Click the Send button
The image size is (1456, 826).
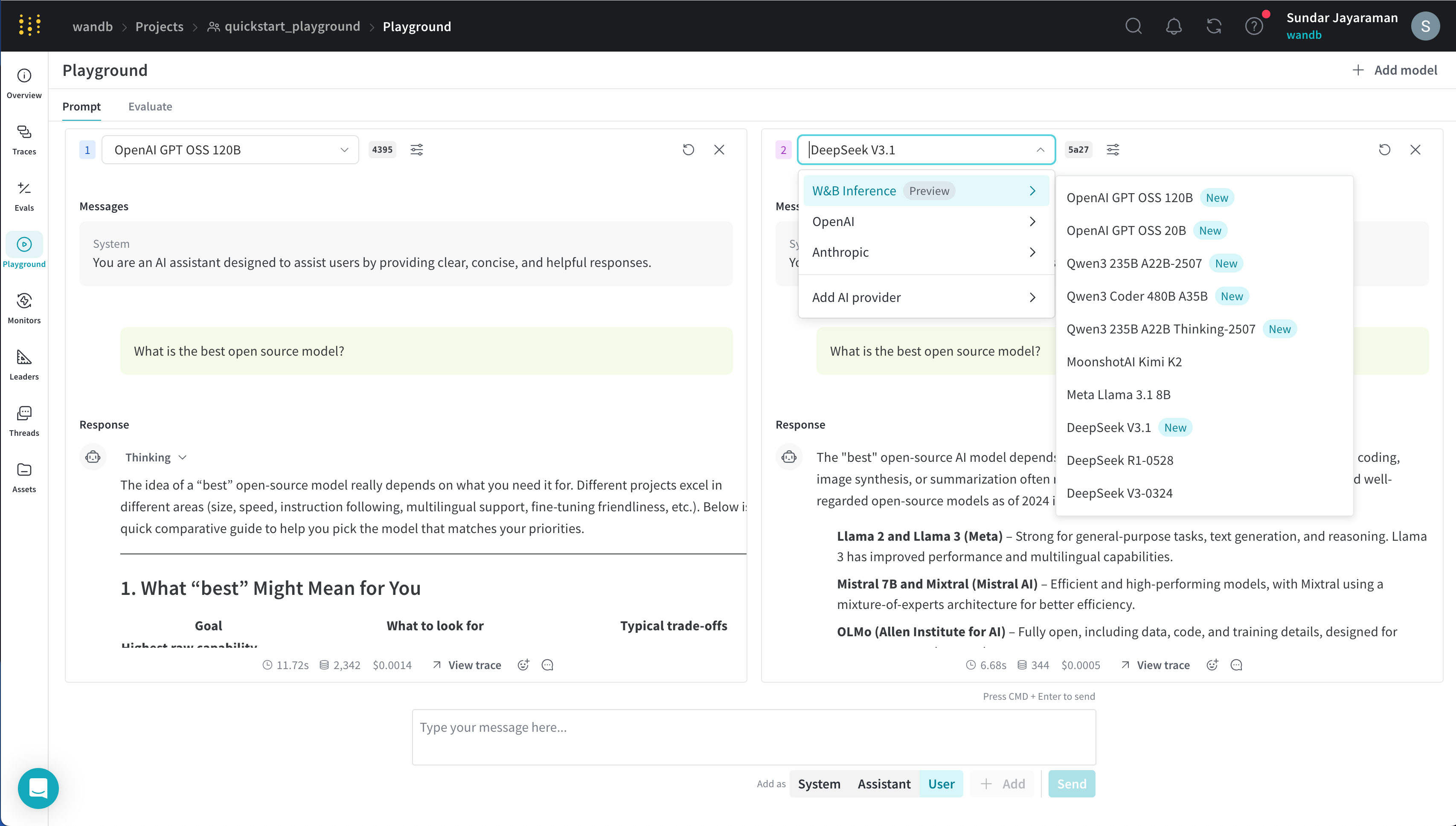pyautogui.click(x=1071, y=783)
